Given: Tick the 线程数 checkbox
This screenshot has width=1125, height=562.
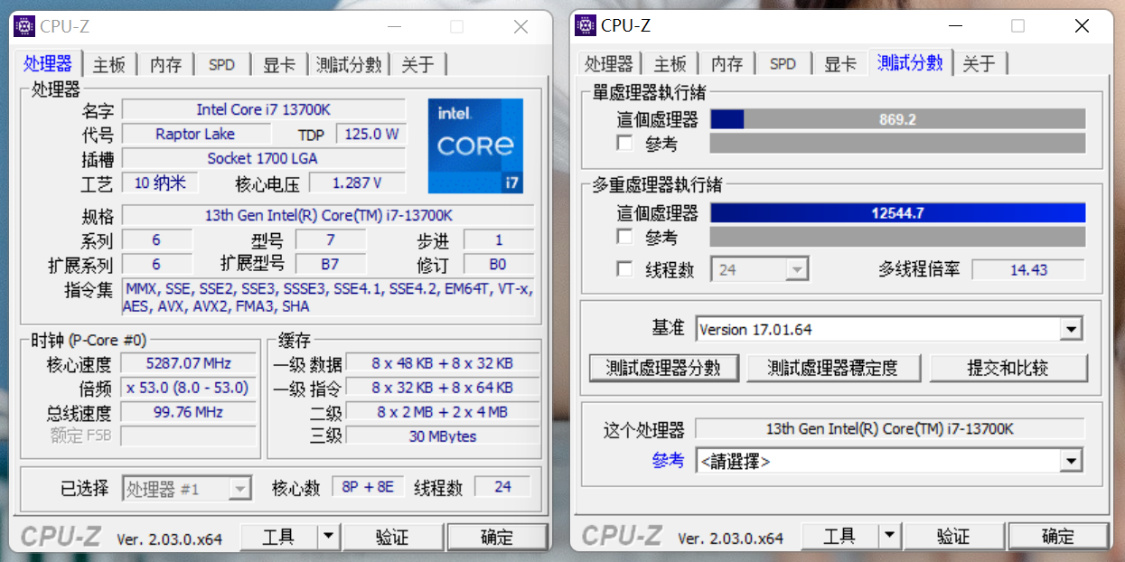Looking at the screenshot, I should click(x=625, y=270).
